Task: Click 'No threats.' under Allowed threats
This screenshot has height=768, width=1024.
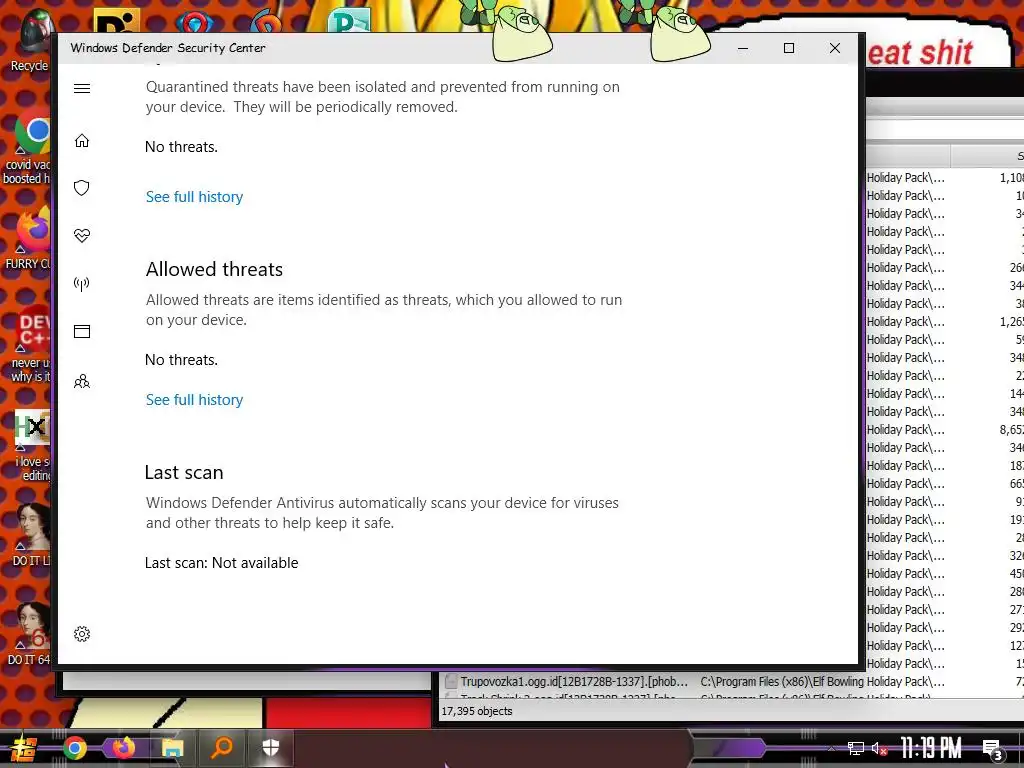Action: (x=182, y=360)
